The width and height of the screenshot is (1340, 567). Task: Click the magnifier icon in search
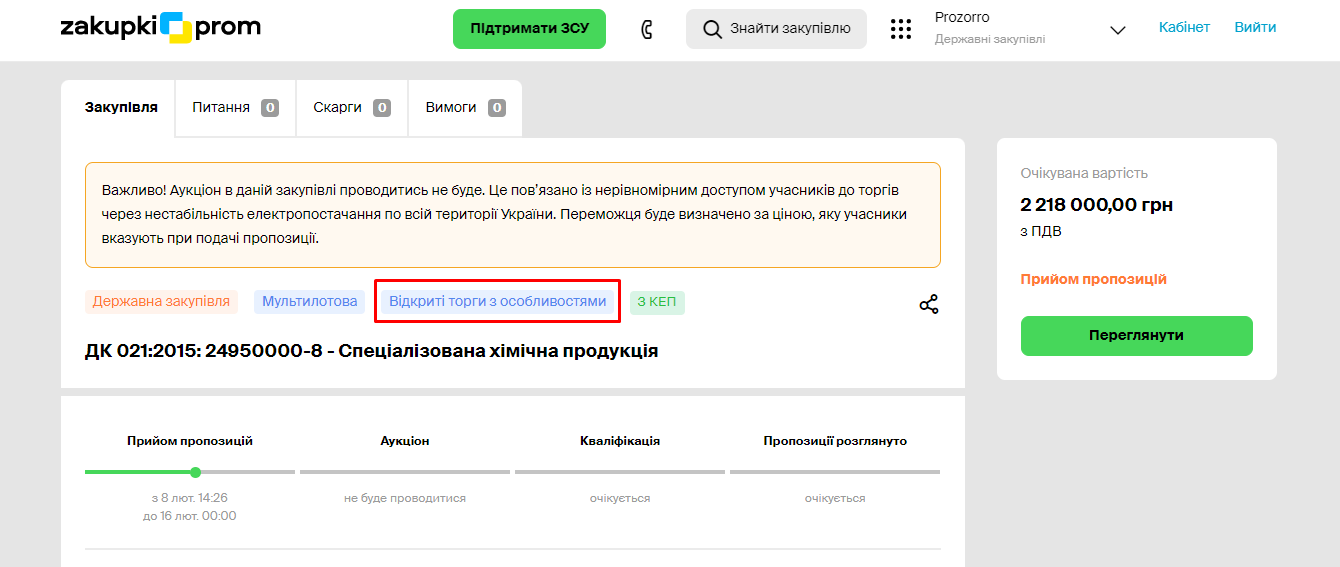[712, 29]
